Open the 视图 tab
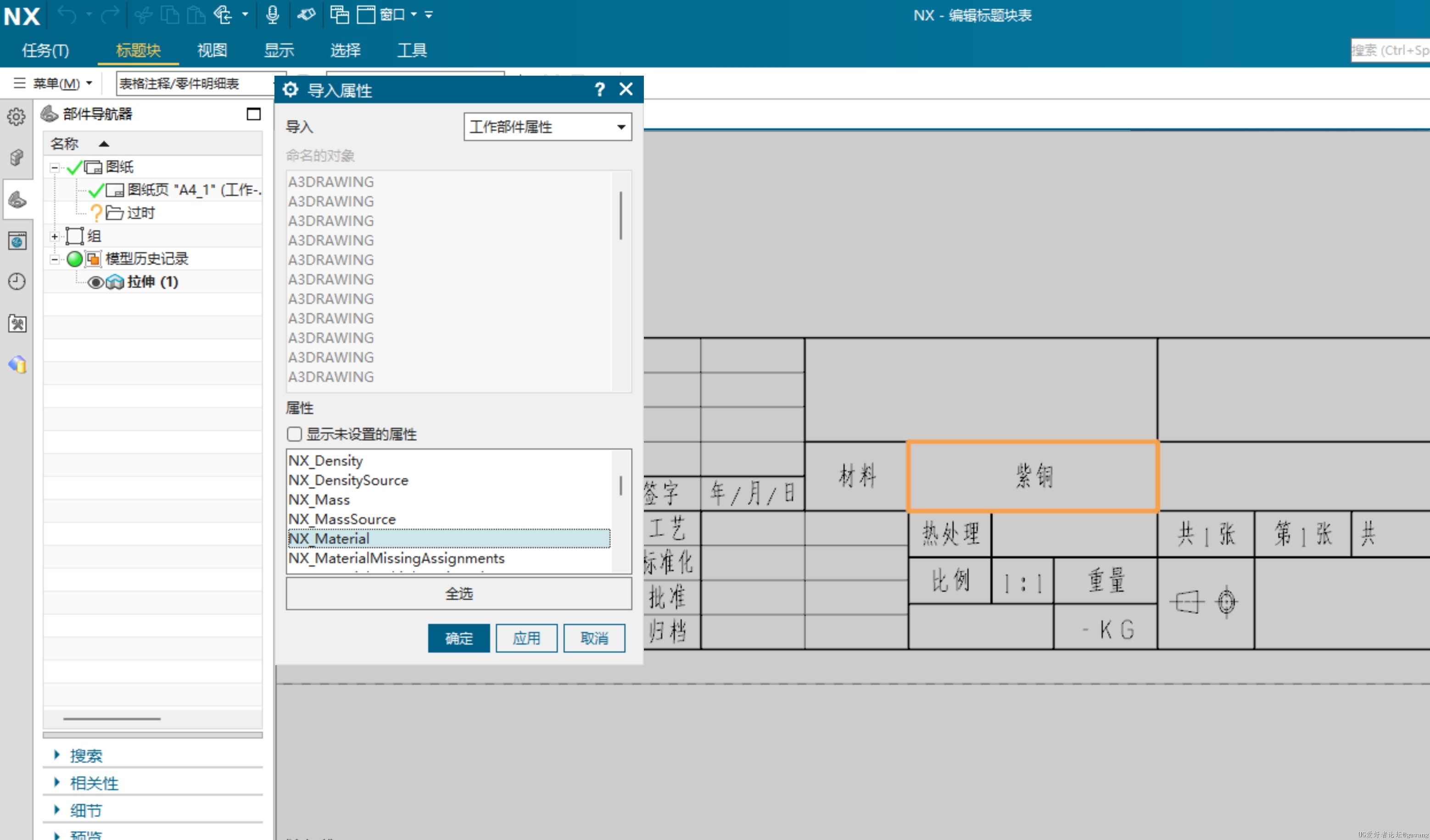1430x840 pixels. click(x=212, y=50)
